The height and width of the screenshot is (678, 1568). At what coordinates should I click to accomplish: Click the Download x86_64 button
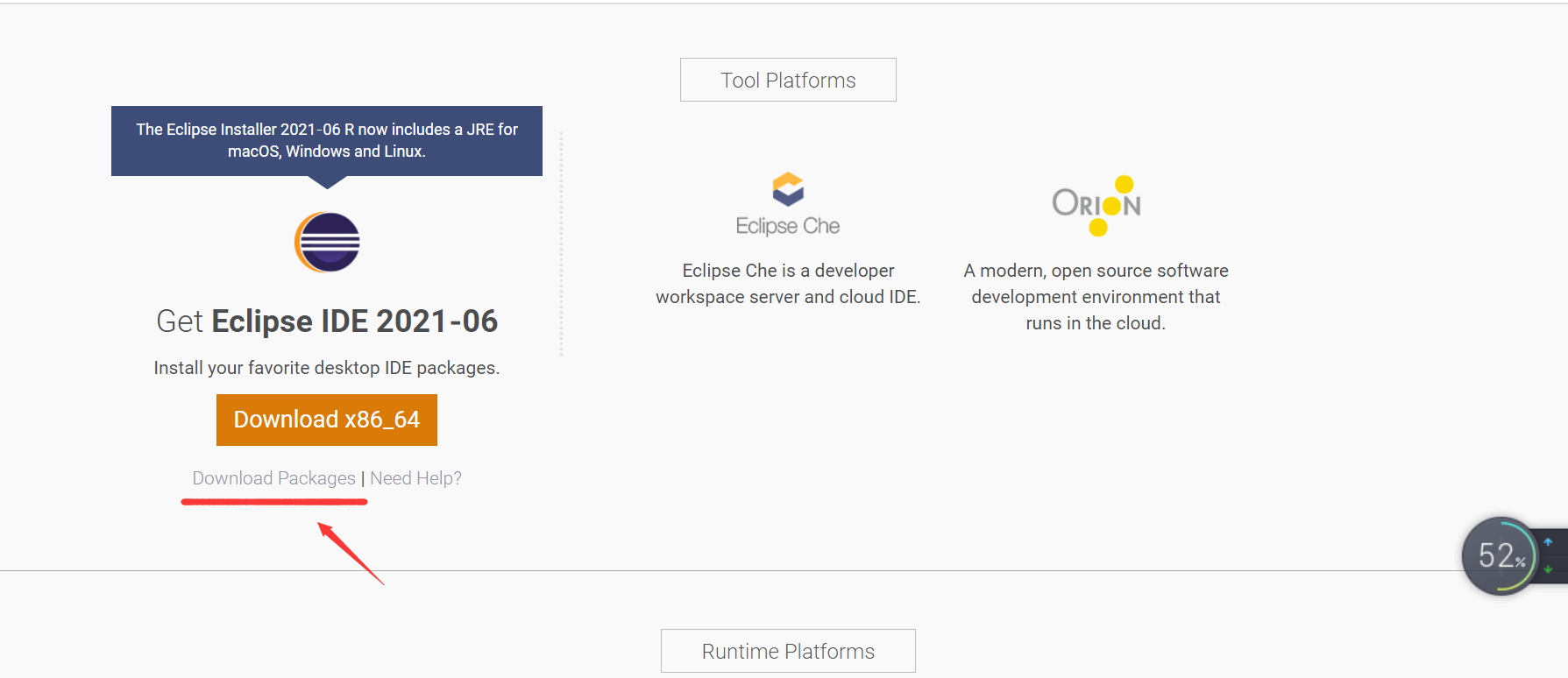[x=327, y=420]
